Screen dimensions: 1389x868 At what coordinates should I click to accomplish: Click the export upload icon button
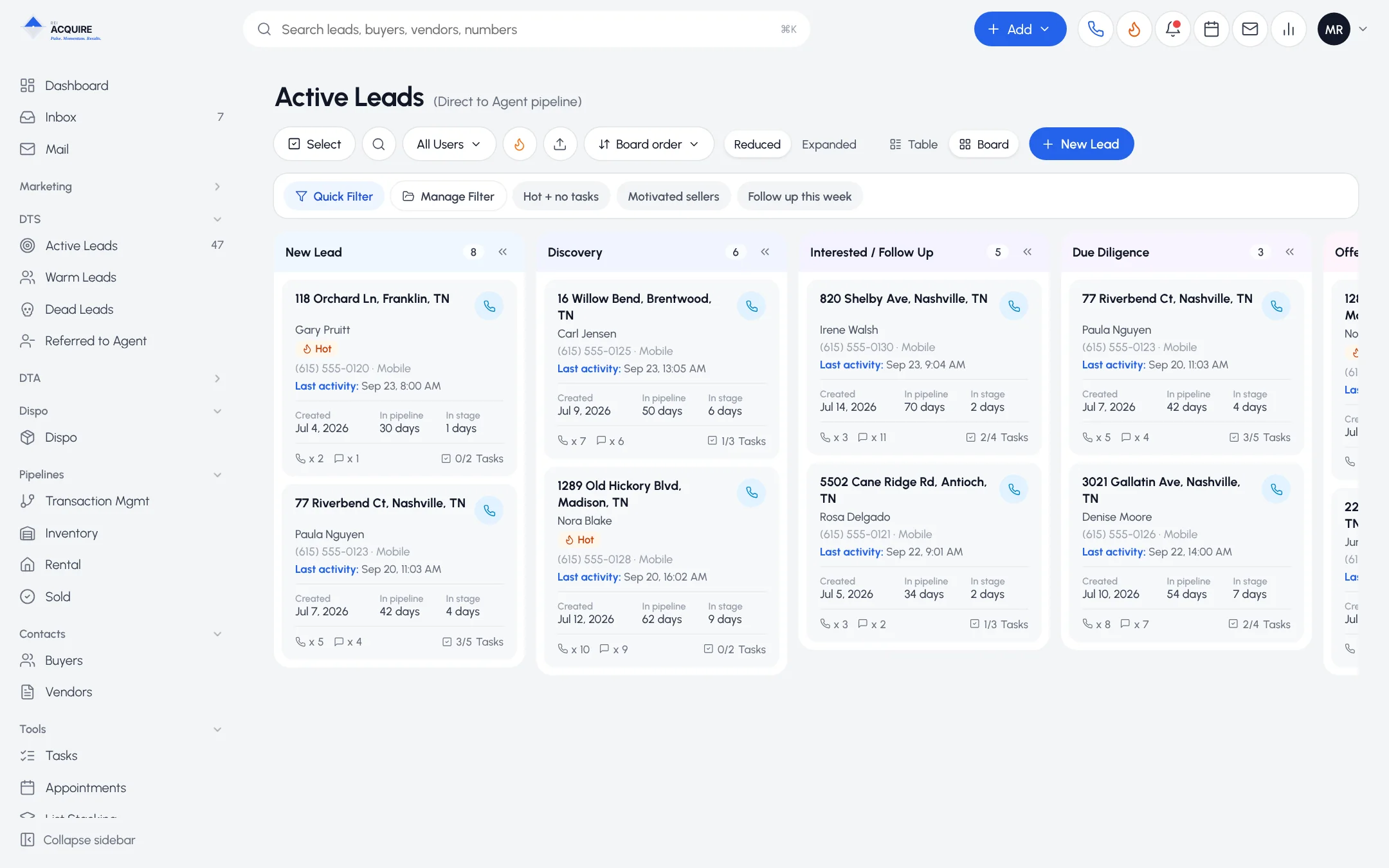[x=560, y=144]
